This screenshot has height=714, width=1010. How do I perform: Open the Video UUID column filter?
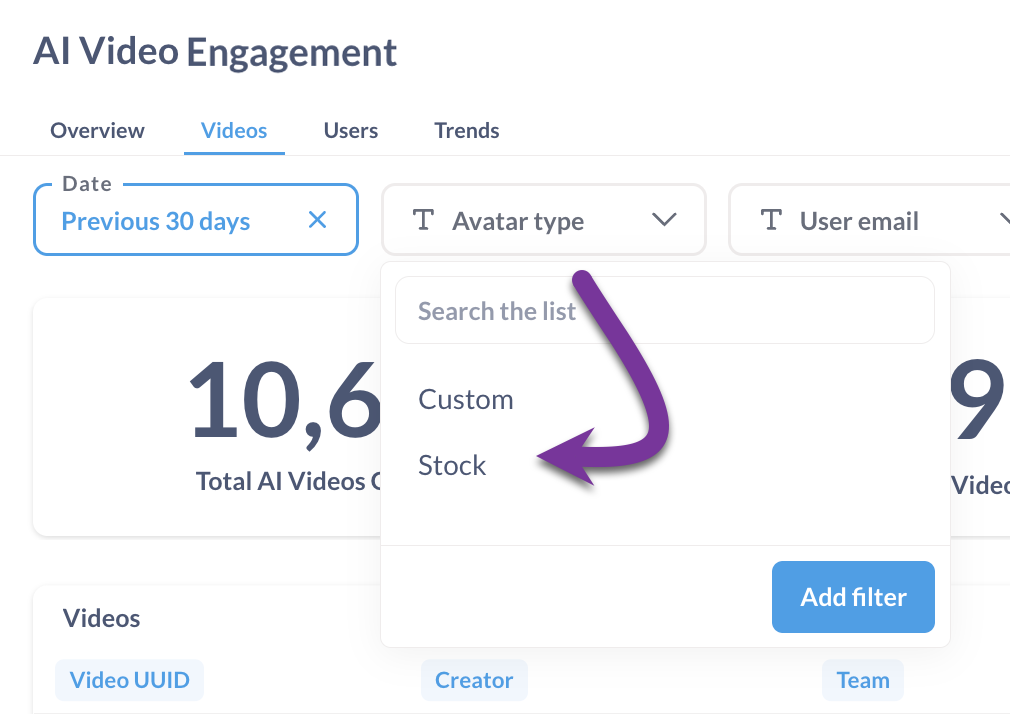click(x=129, y=679)
